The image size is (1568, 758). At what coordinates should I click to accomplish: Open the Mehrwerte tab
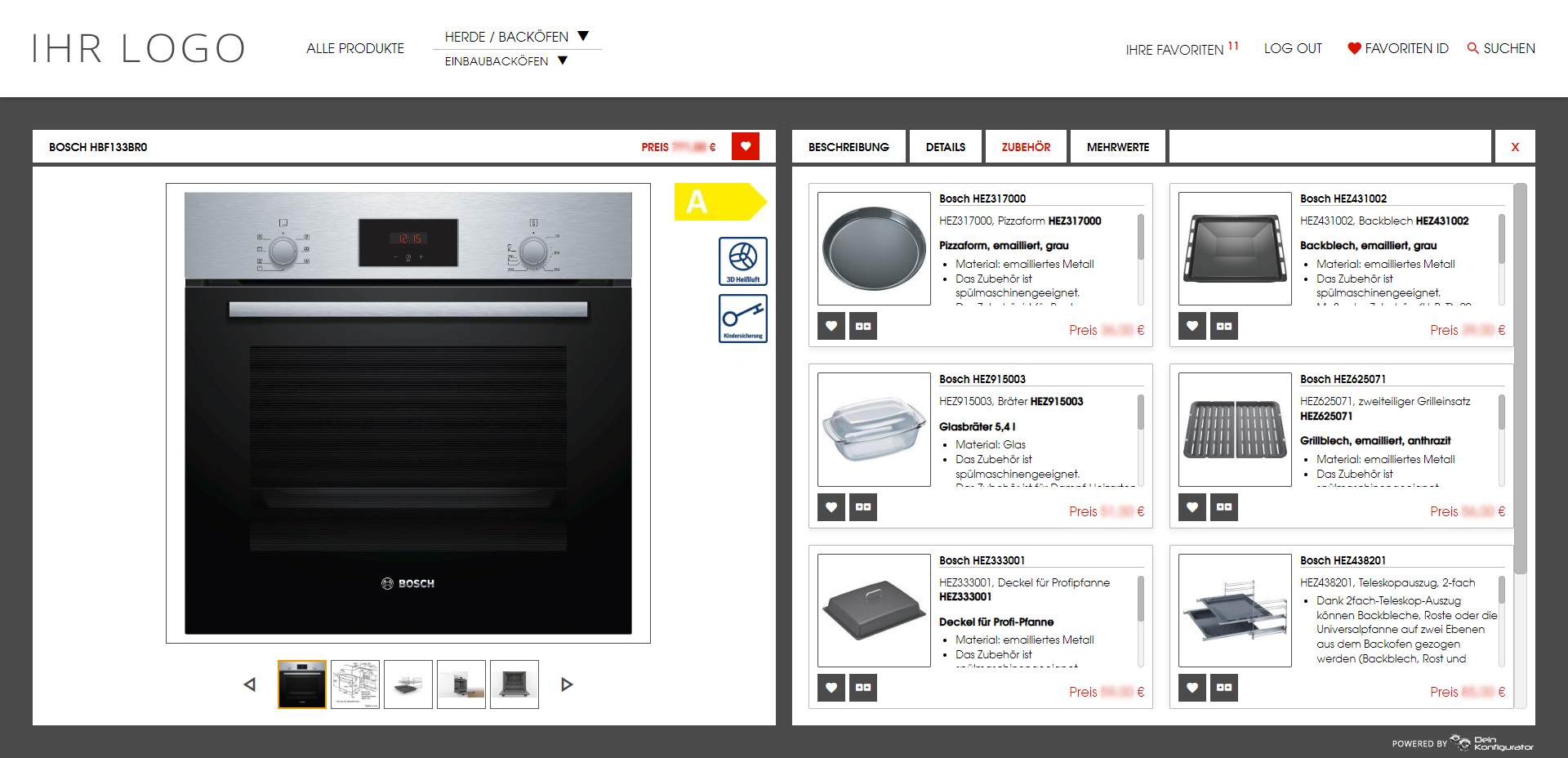[x=1117, y=147]
